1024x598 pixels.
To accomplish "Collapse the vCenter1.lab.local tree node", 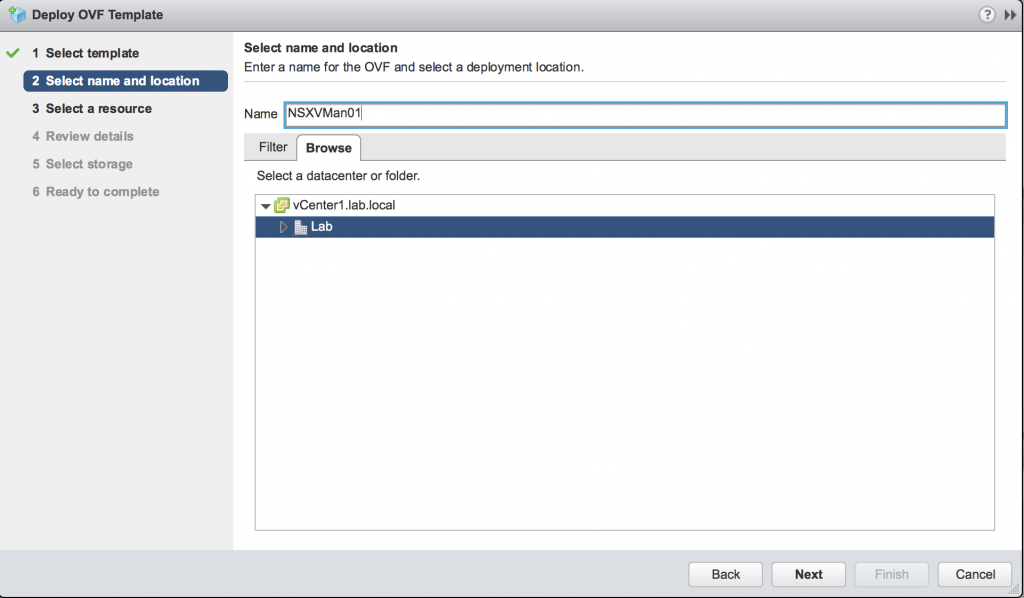I will point(265,206).
